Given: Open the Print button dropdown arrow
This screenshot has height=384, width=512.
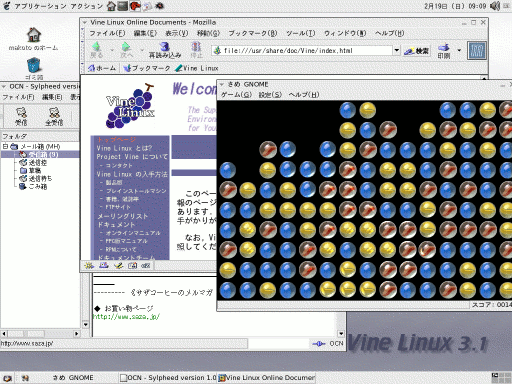Looking at the screenshot, I should pos(459,50).
